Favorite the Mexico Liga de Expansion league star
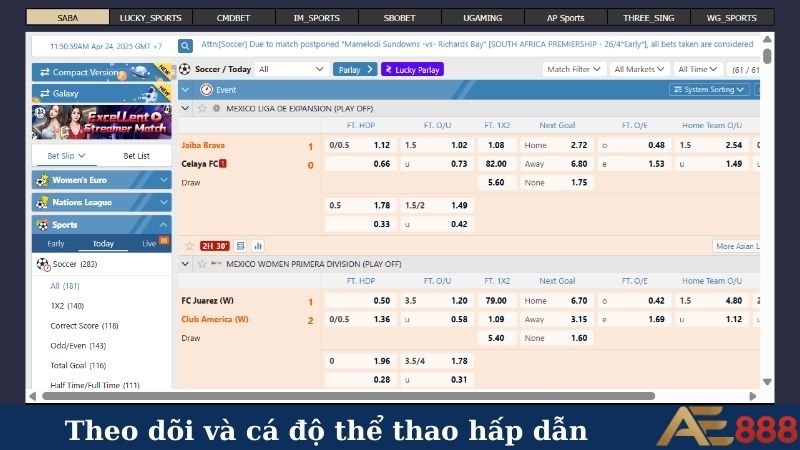Image resolution: width=800 pixels, height=450 pixels. pyautogui.click(x=202, y=109)
